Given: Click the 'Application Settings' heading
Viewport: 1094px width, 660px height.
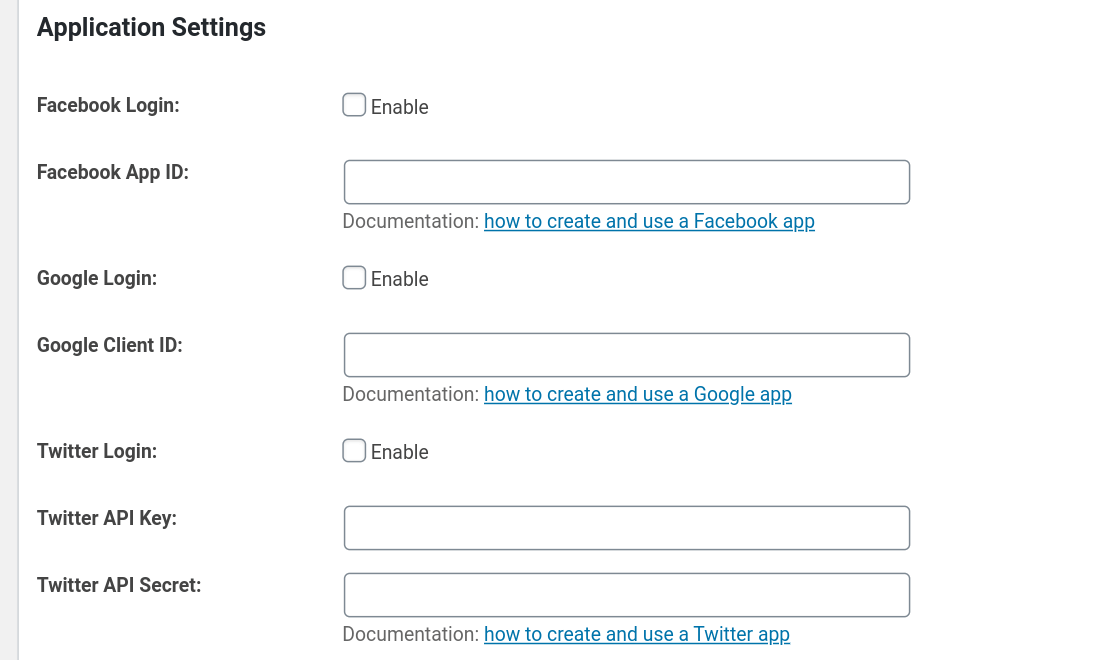Looking at the screenshot, I should click(x=151, y=28).
